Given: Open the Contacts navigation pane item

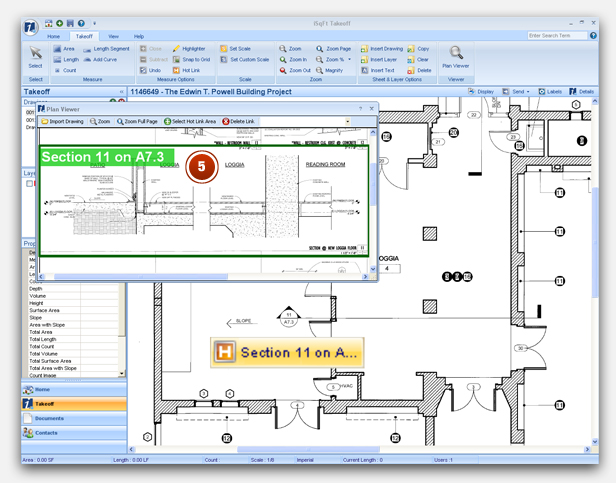Looking at the screenshot, I should click(x=74, y=433).
